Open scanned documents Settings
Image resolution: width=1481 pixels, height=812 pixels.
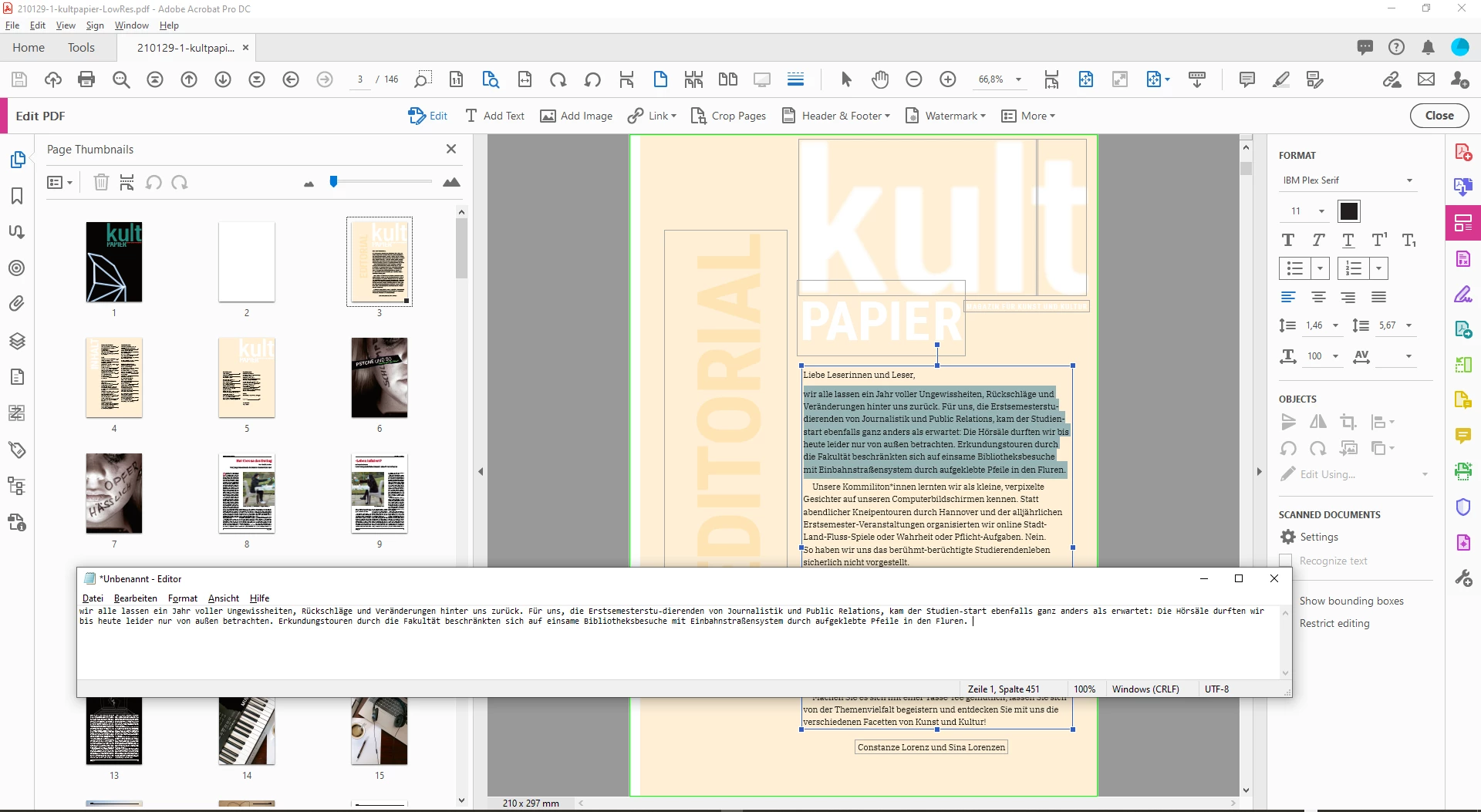pos(1310,537)
